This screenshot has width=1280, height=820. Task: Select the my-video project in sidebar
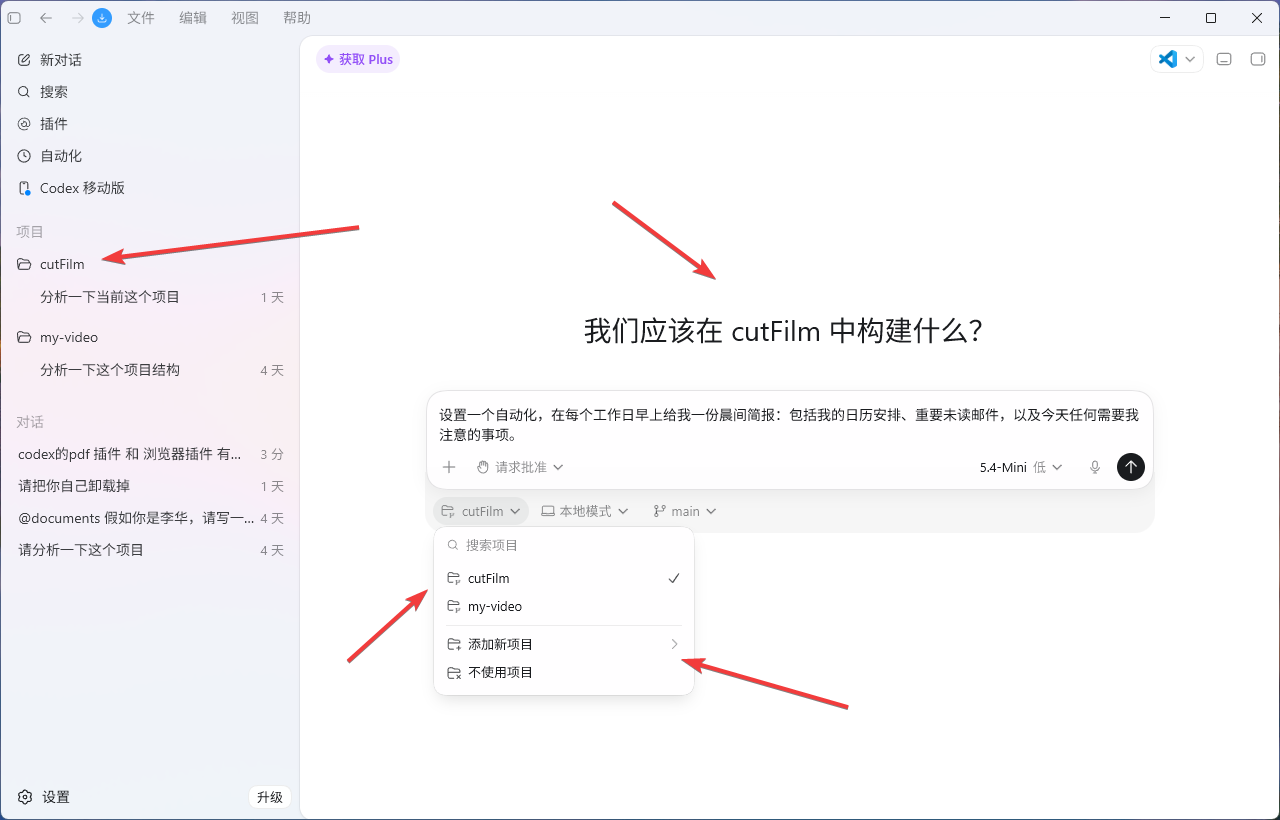point(150,337)
